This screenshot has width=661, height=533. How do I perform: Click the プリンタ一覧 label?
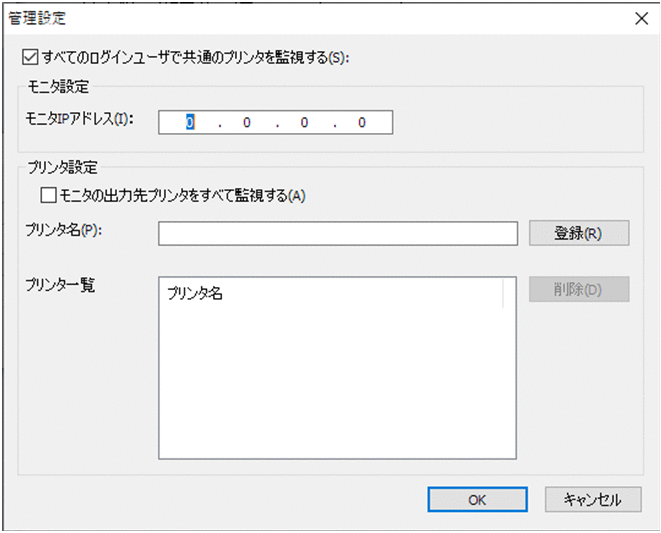60,285
